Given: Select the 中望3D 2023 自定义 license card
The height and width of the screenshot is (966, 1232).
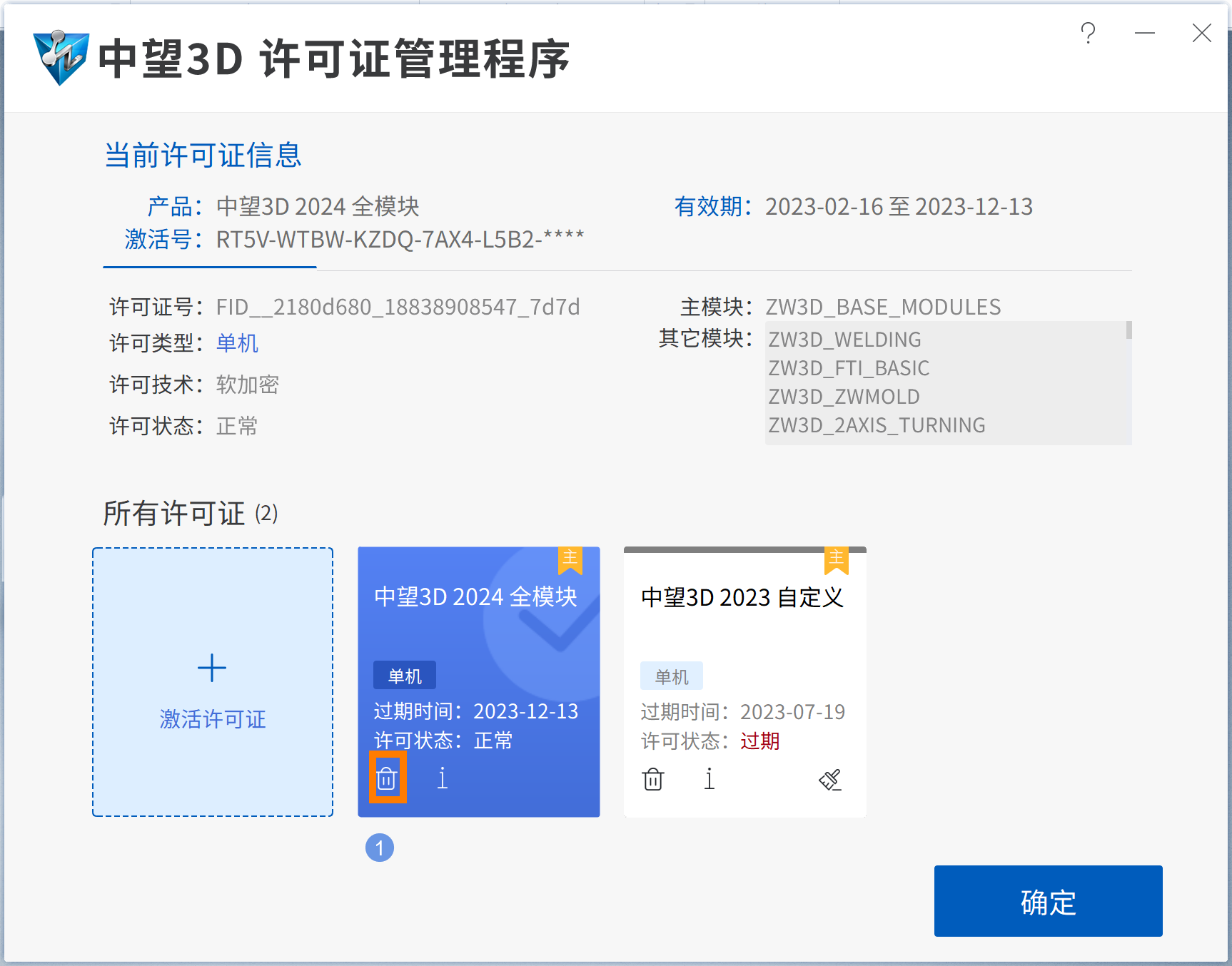Looking at the screenshot, I should click(745, 682).
